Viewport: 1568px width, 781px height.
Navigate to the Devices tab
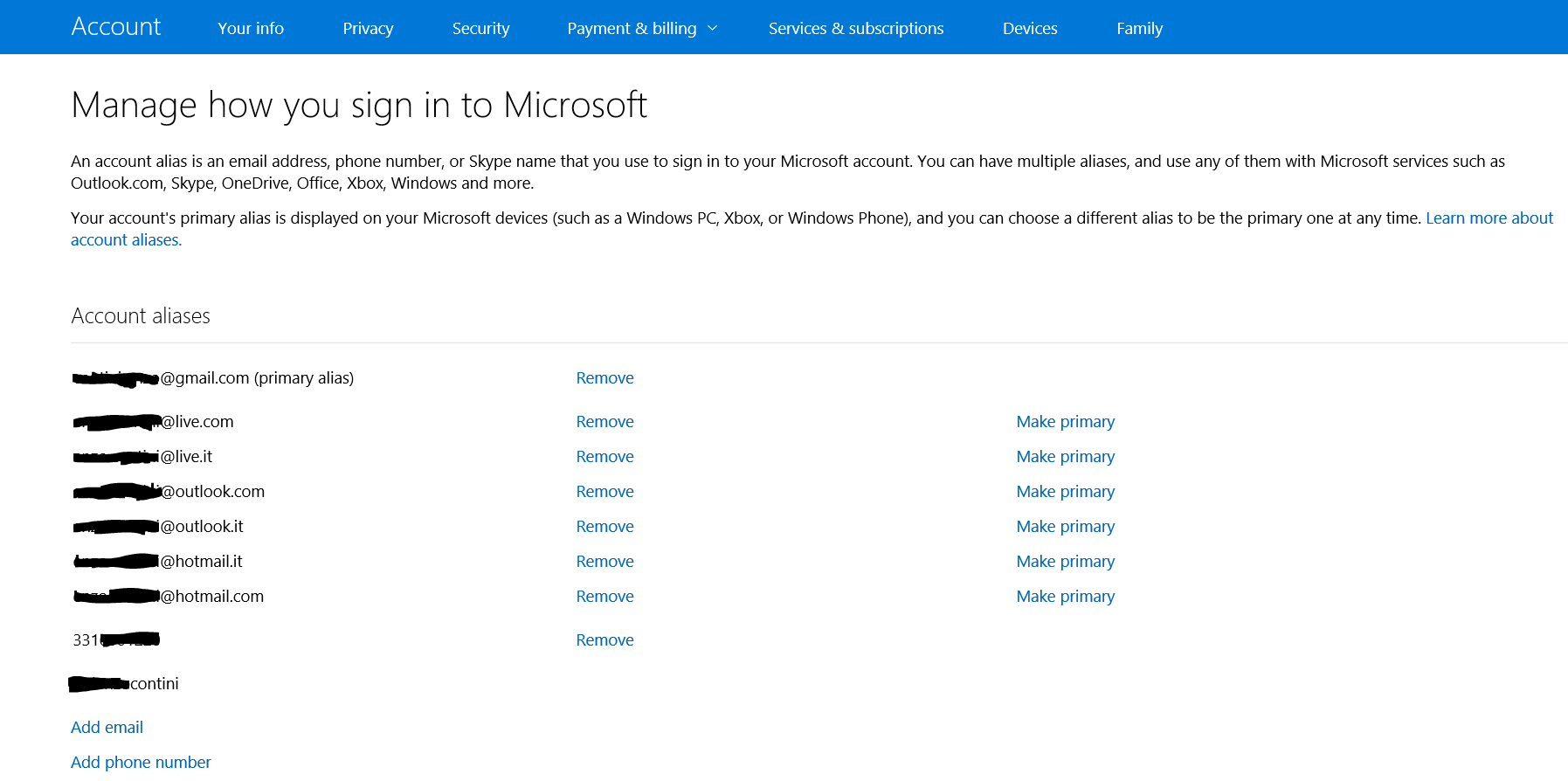click(1030, 29)
